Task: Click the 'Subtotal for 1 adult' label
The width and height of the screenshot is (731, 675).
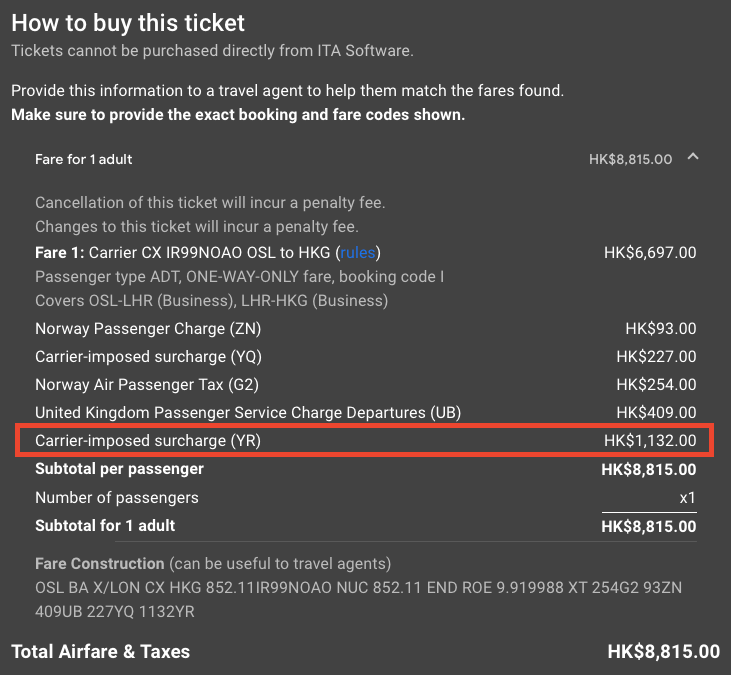Action: (x=105, y=525)
